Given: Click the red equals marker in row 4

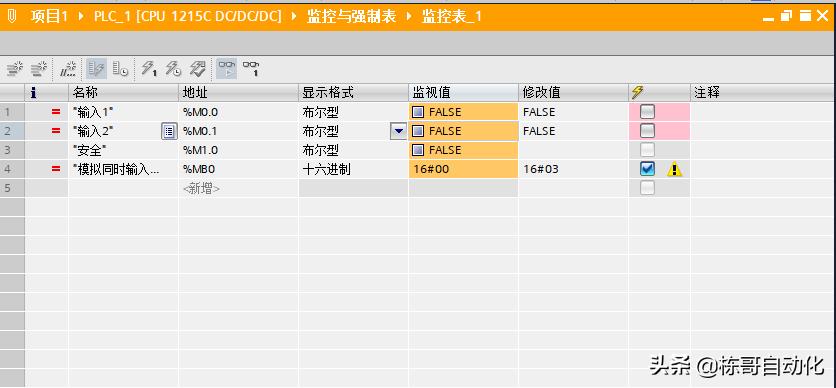Looking at the screenshot, I should coord(56,169).
